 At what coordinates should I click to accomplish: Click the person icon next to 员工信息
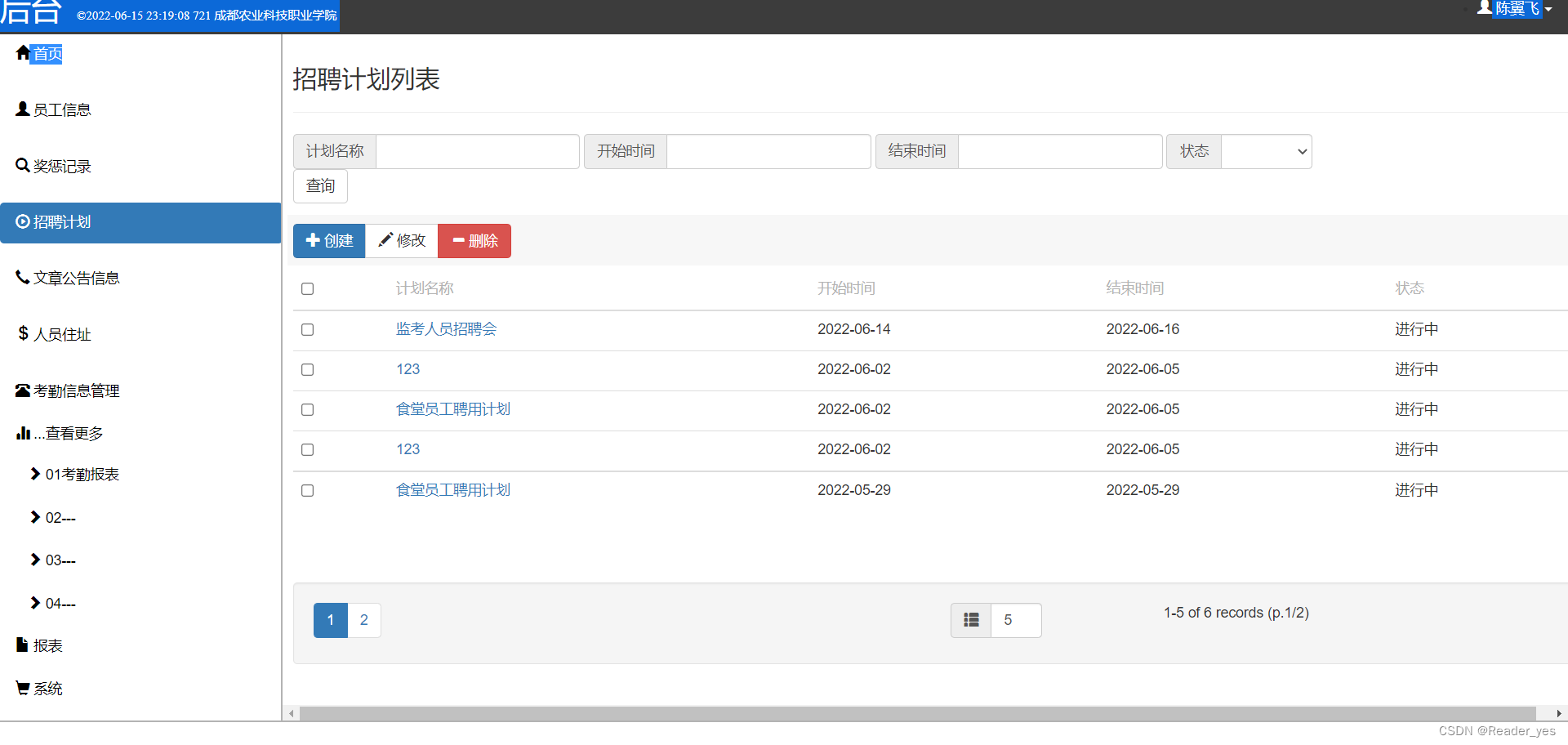coord(23,109)
